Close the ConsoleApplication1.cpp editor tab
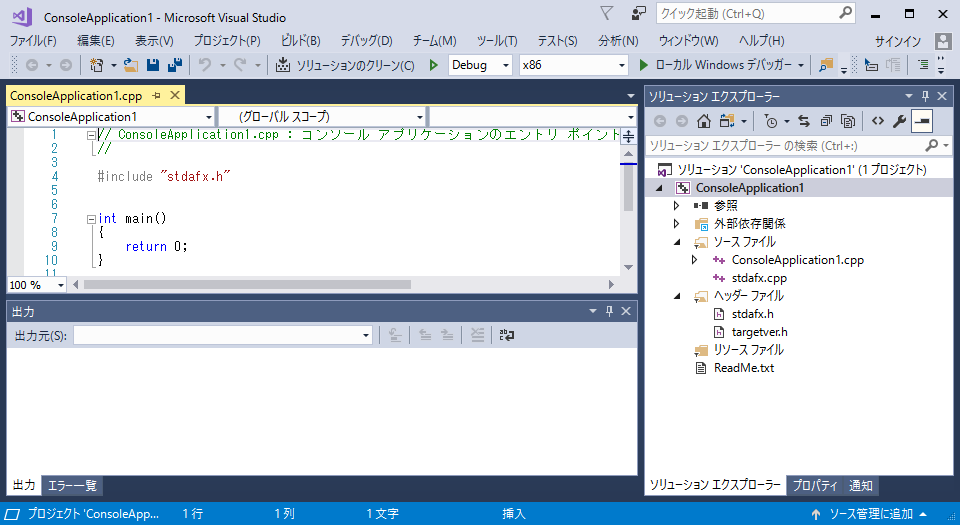The width and height of the screenshot is (960, 525). click(175, 95)
